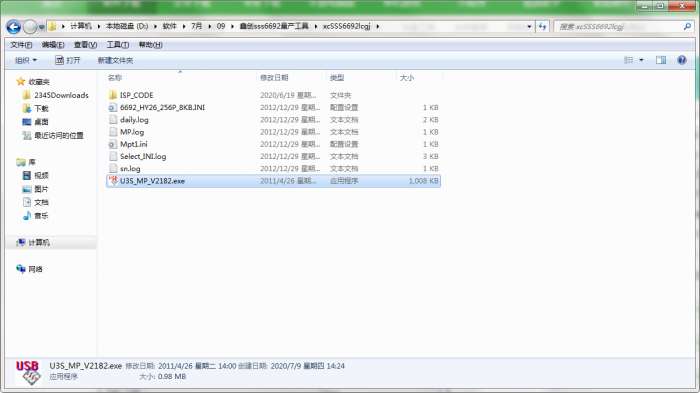Image resolution: width=700 pixels, height=393 pixels.
Task: Click the Forward navigation arrow button
Action: click(x=29, y=27)
